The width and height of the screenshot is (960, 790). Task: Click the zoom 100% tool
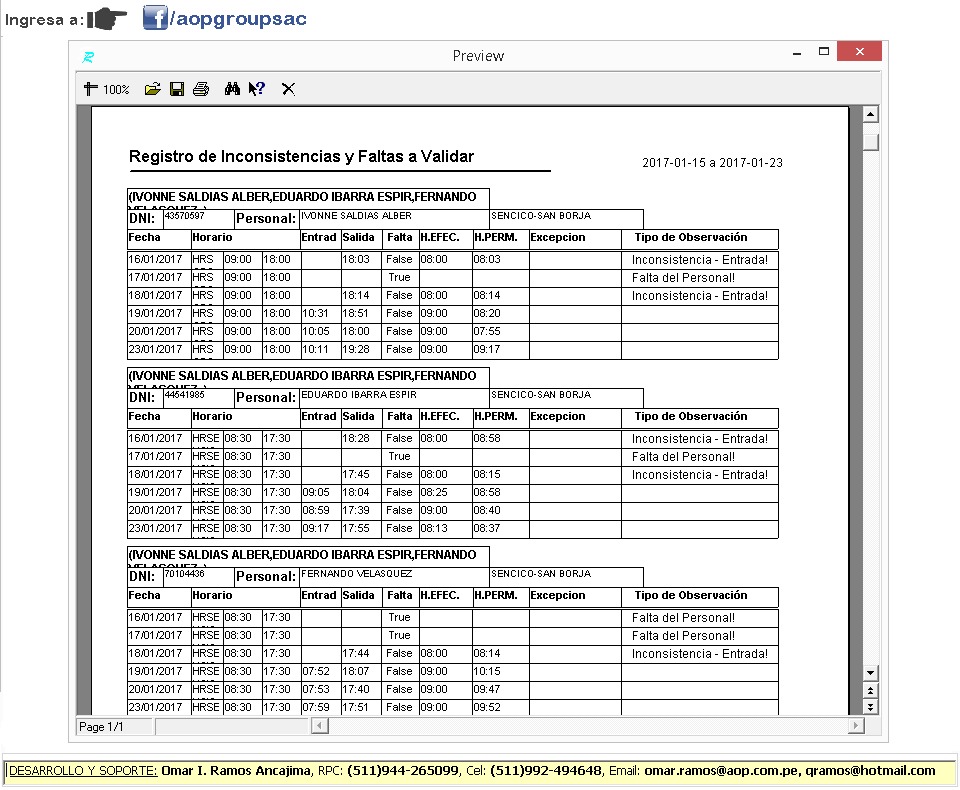(x=107, y=89)
